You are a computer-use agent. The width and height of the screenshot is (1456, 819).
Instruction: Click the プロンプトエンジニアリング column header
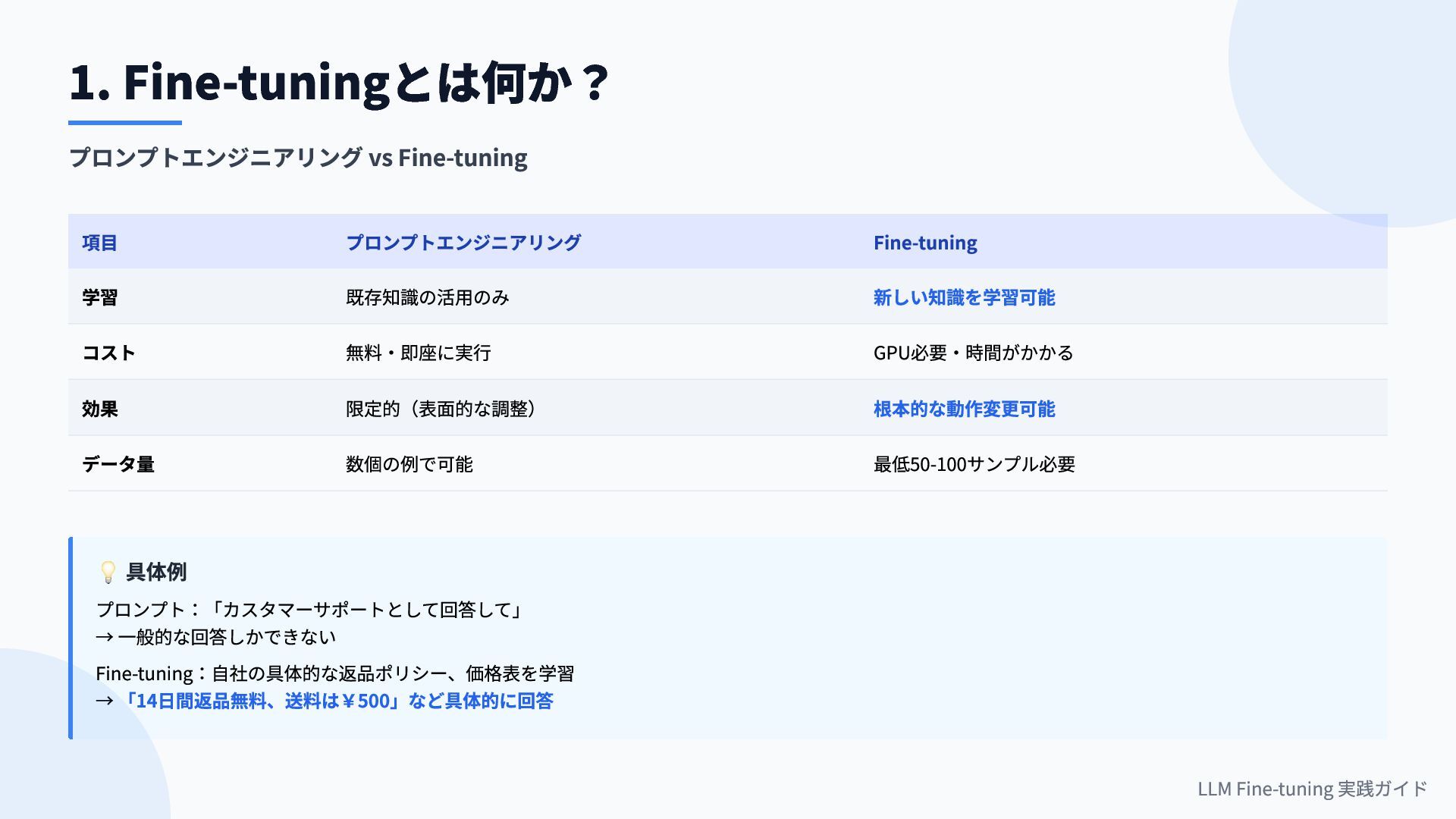463,243
